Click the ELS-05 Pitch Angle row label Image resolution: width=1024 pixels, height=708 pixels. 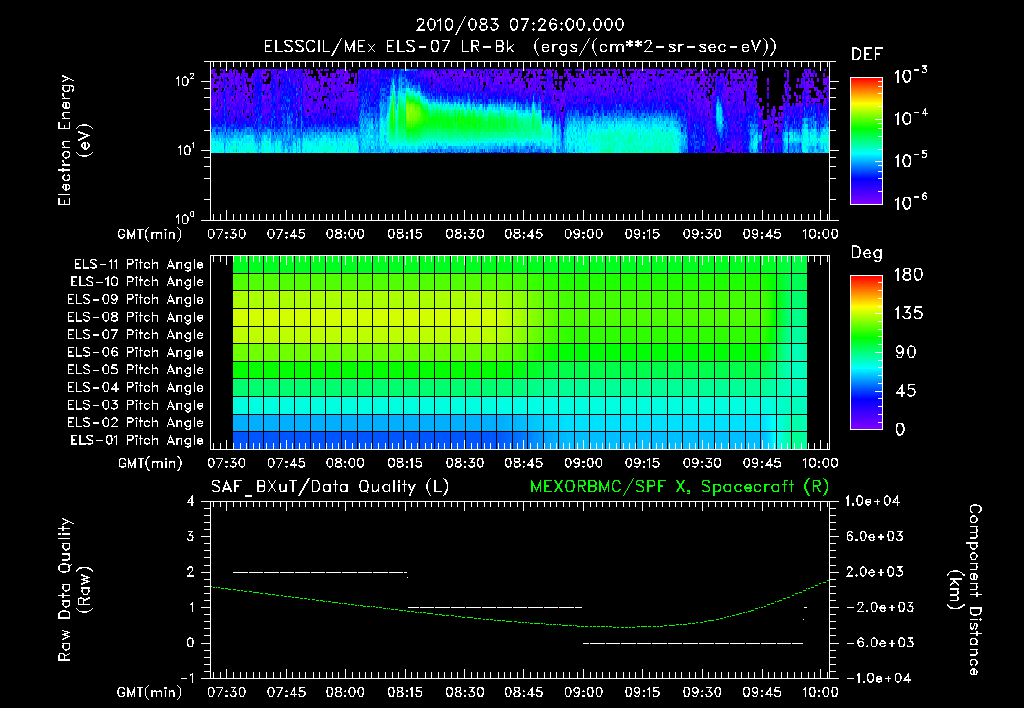[136, 370]
